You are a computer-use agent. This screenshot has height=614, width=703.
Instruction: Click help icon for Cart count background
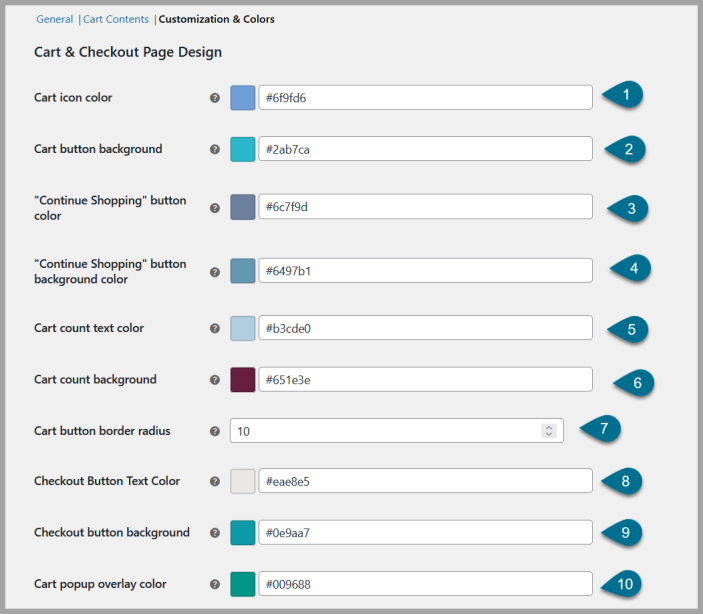coord(214,380)
